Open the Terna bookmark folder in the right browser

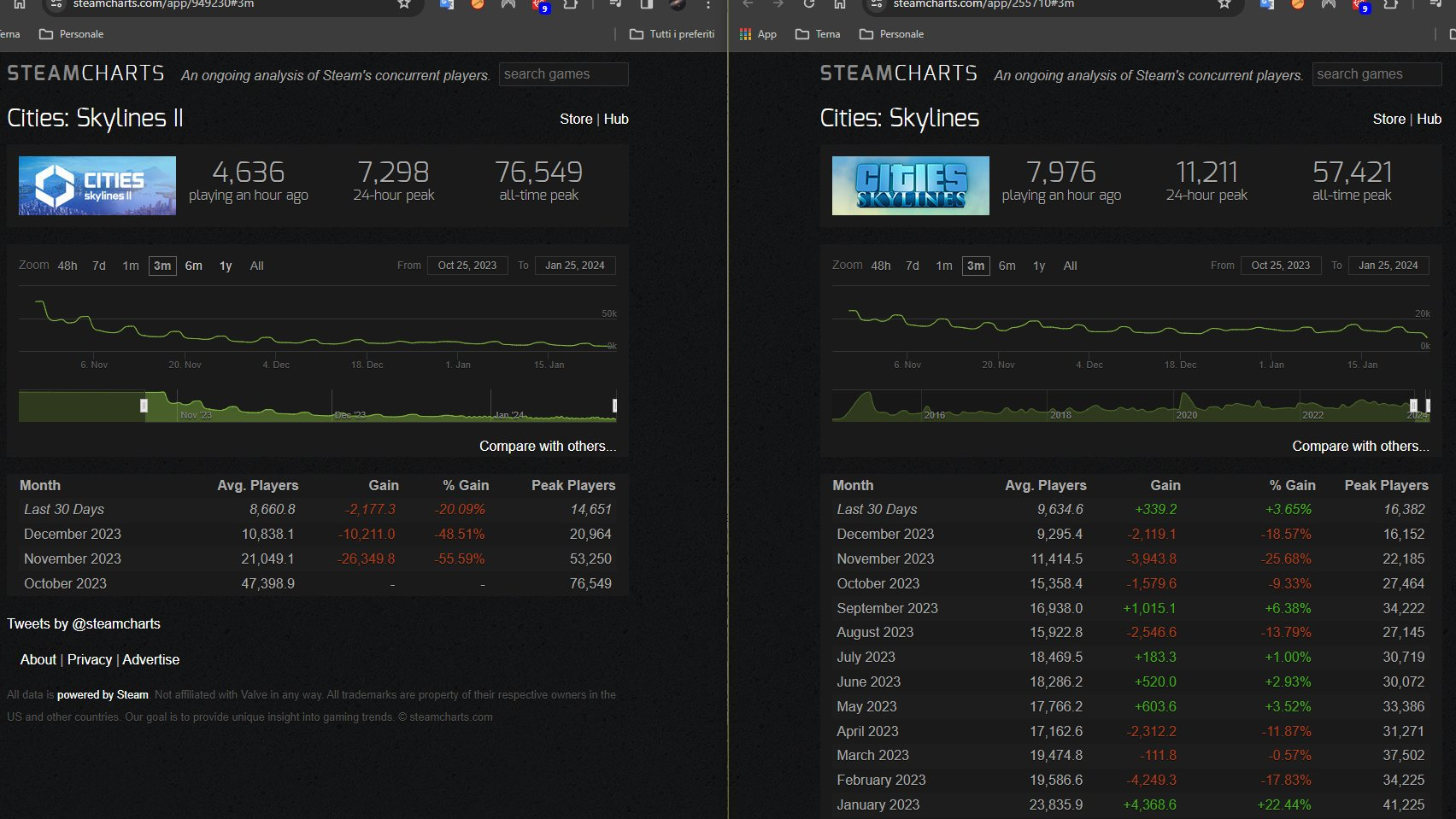click(x=818, y=34)
